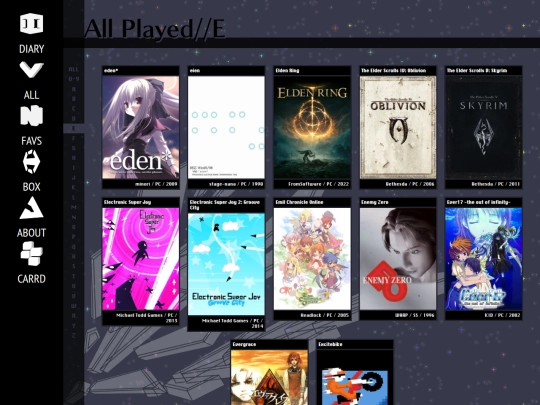Open the Diary page icon
The image size is (540, 405).
[31, 23]
